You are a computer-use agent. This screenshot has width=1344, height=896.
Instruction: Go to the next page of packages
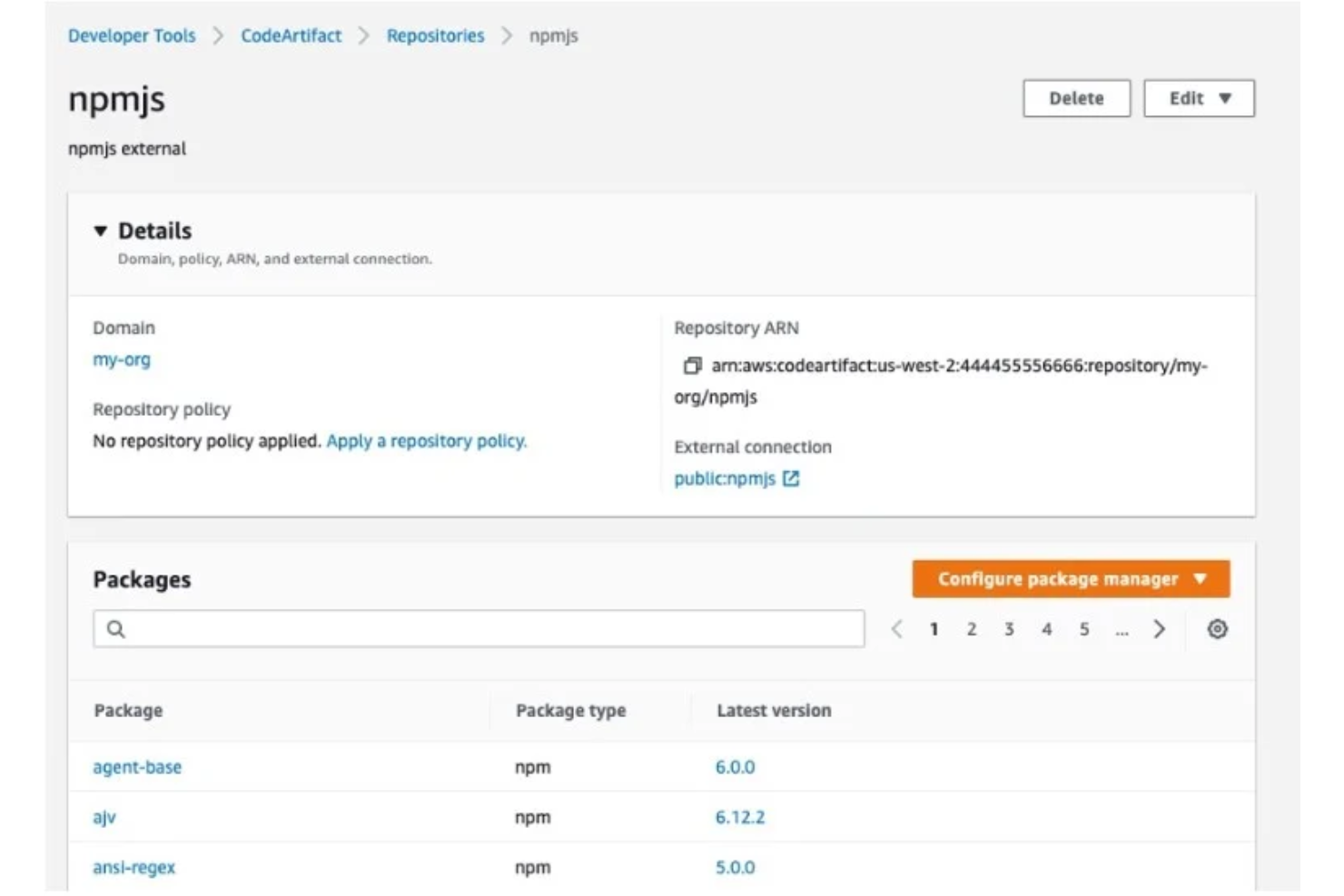1160,628
